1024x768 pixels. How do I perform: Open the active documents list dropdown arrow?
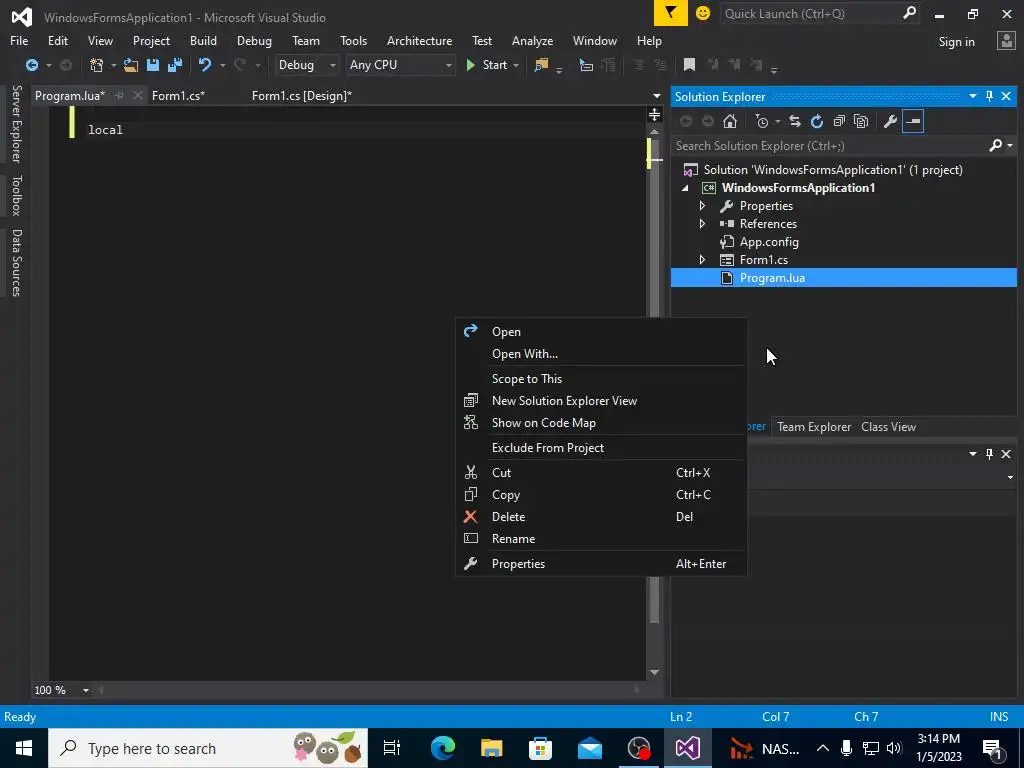656,96
